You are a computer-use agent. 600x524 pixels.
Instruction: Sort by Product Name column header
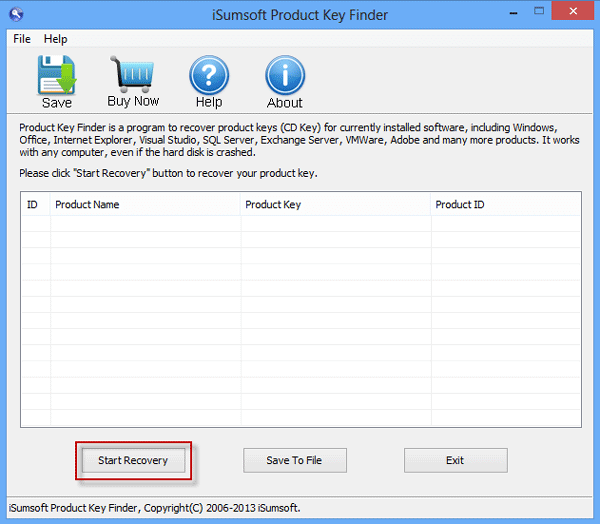[145, 204]
